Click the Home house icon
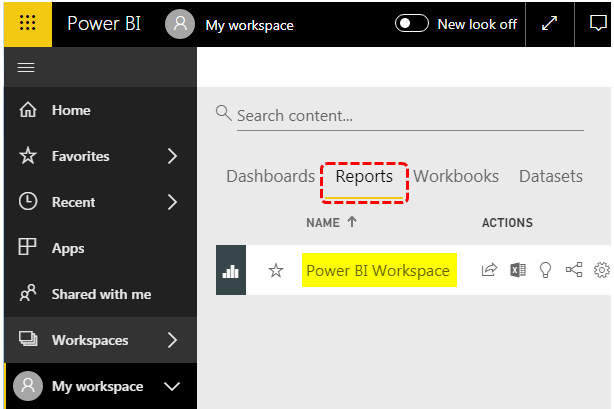 (28, 110)
